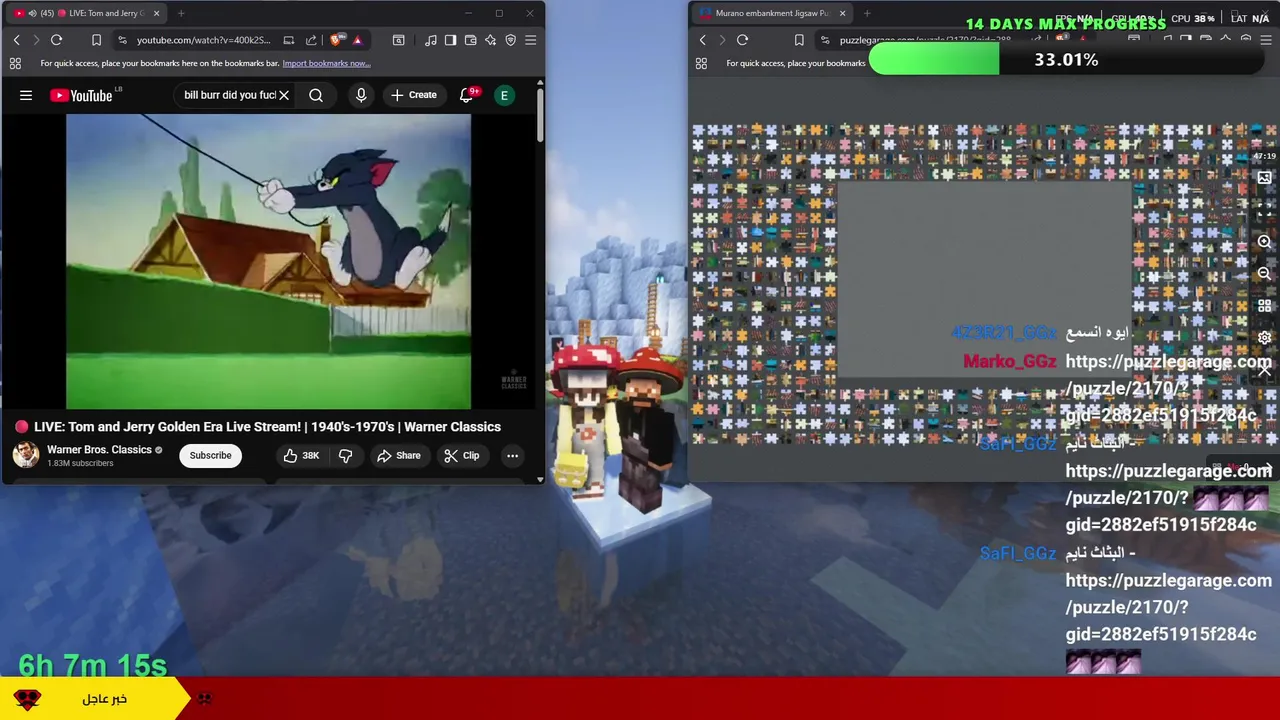Open Leo AI sparkle icon in YouTube window
Image resolution: width=1280 pixels, height=720 pixels.
pyautogui.click(x=490, y=40)
